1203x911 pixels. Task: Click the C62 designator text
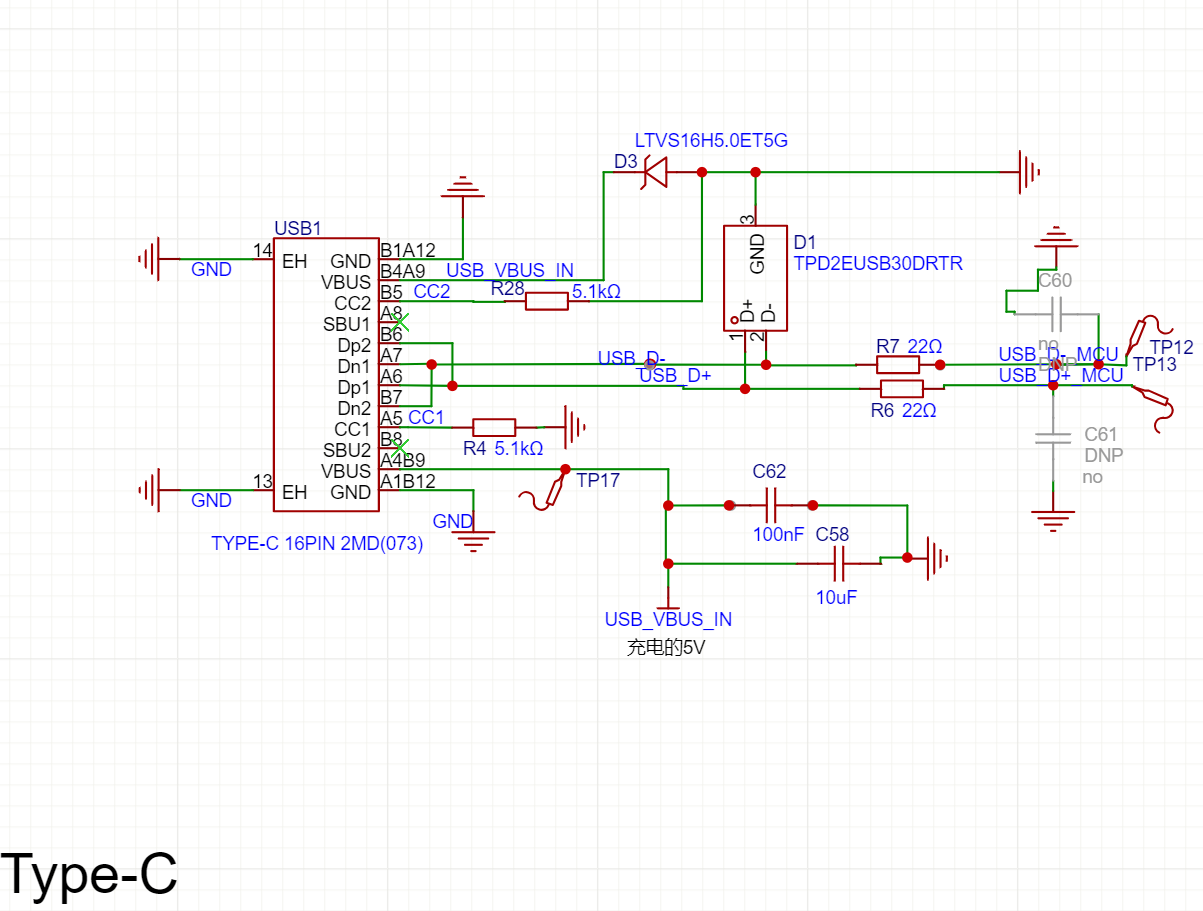coord(770,471)
